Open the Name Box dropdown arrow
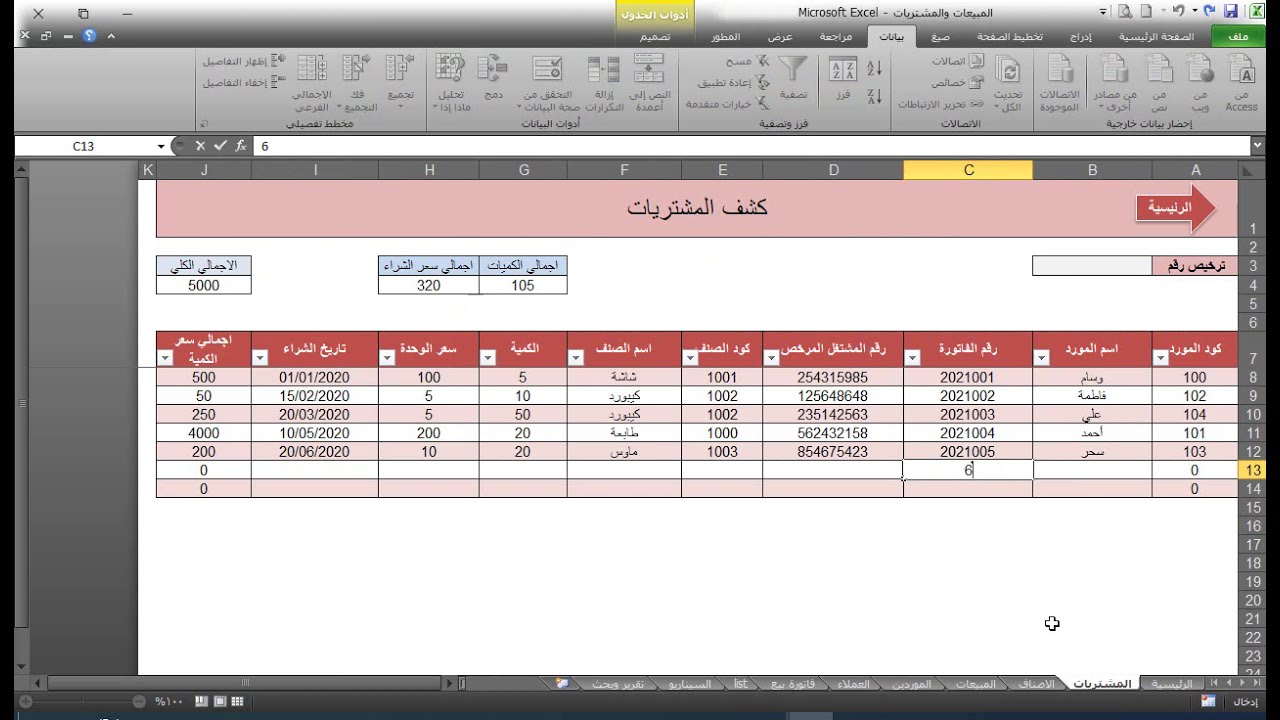 tap(161, 146)
